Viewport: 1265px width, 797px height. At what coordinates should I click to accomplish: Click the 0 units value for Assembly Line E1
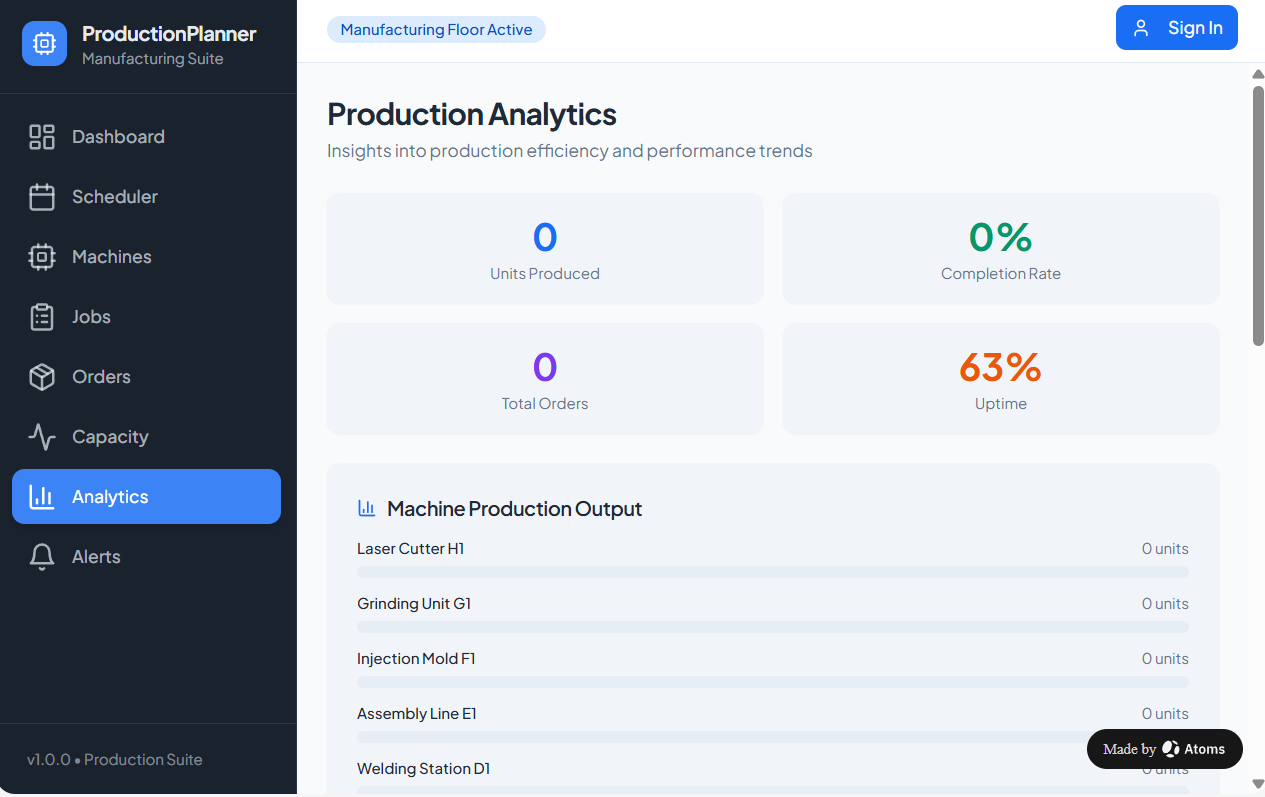[1165, 714]
